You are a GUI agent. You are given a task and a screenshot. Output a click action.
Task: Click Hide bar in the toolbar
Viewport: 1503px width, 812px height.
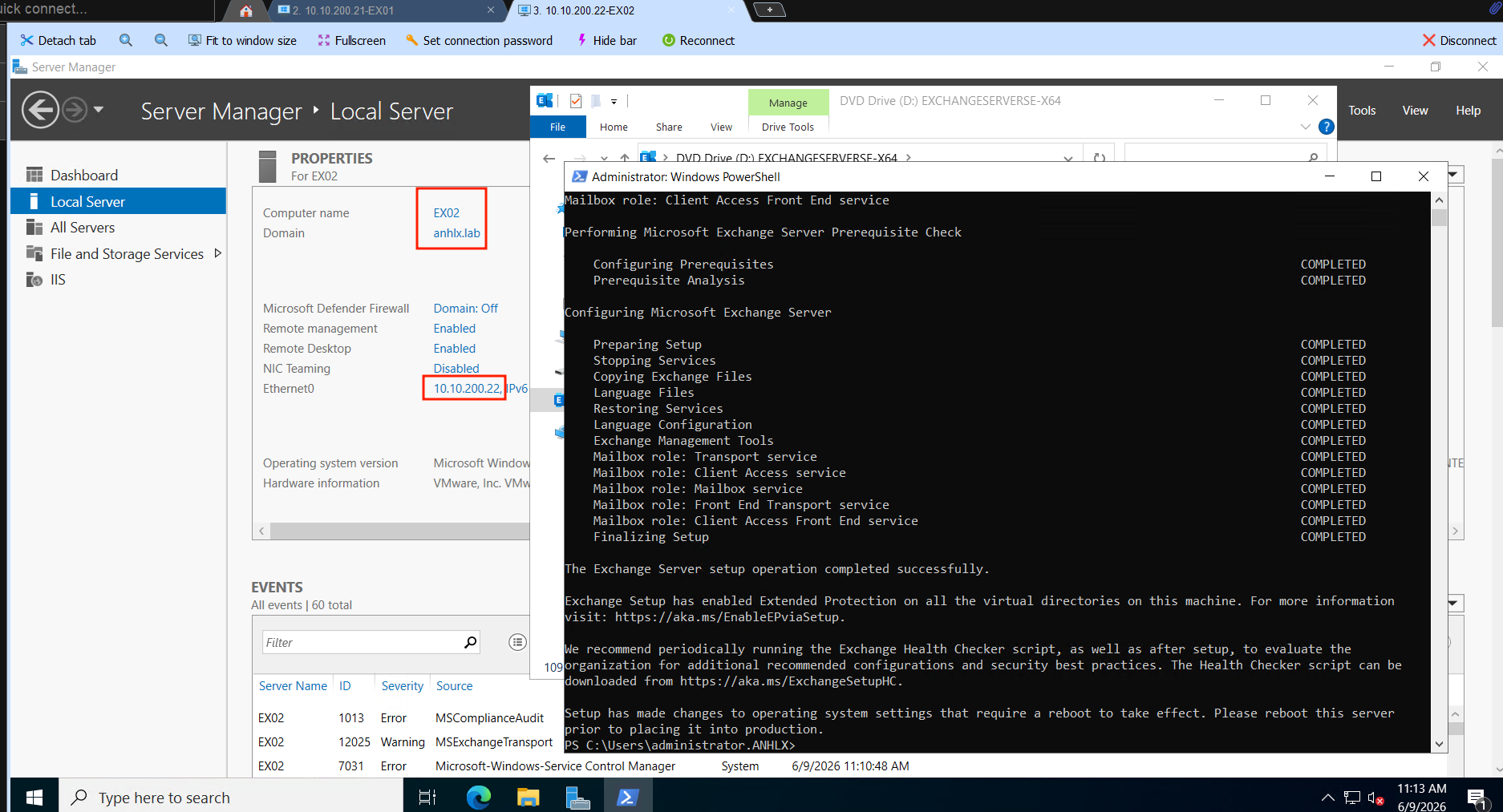(x=607, y=40)
